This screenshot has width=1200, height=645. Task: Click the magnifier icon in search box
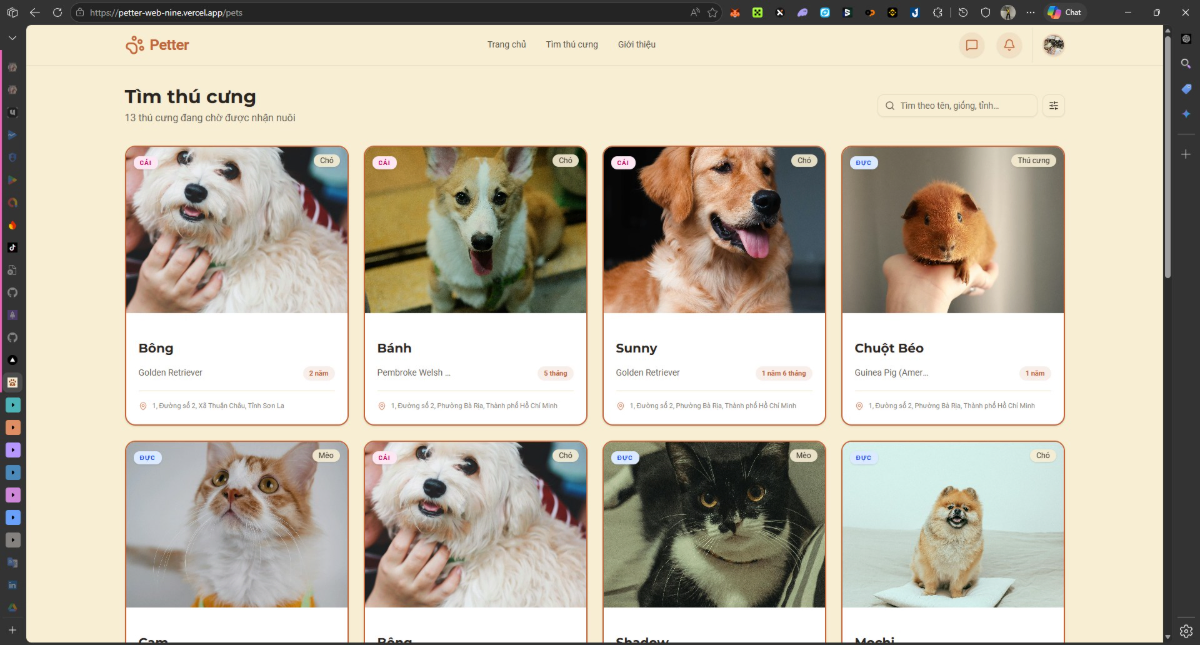(x=890, y=105)
